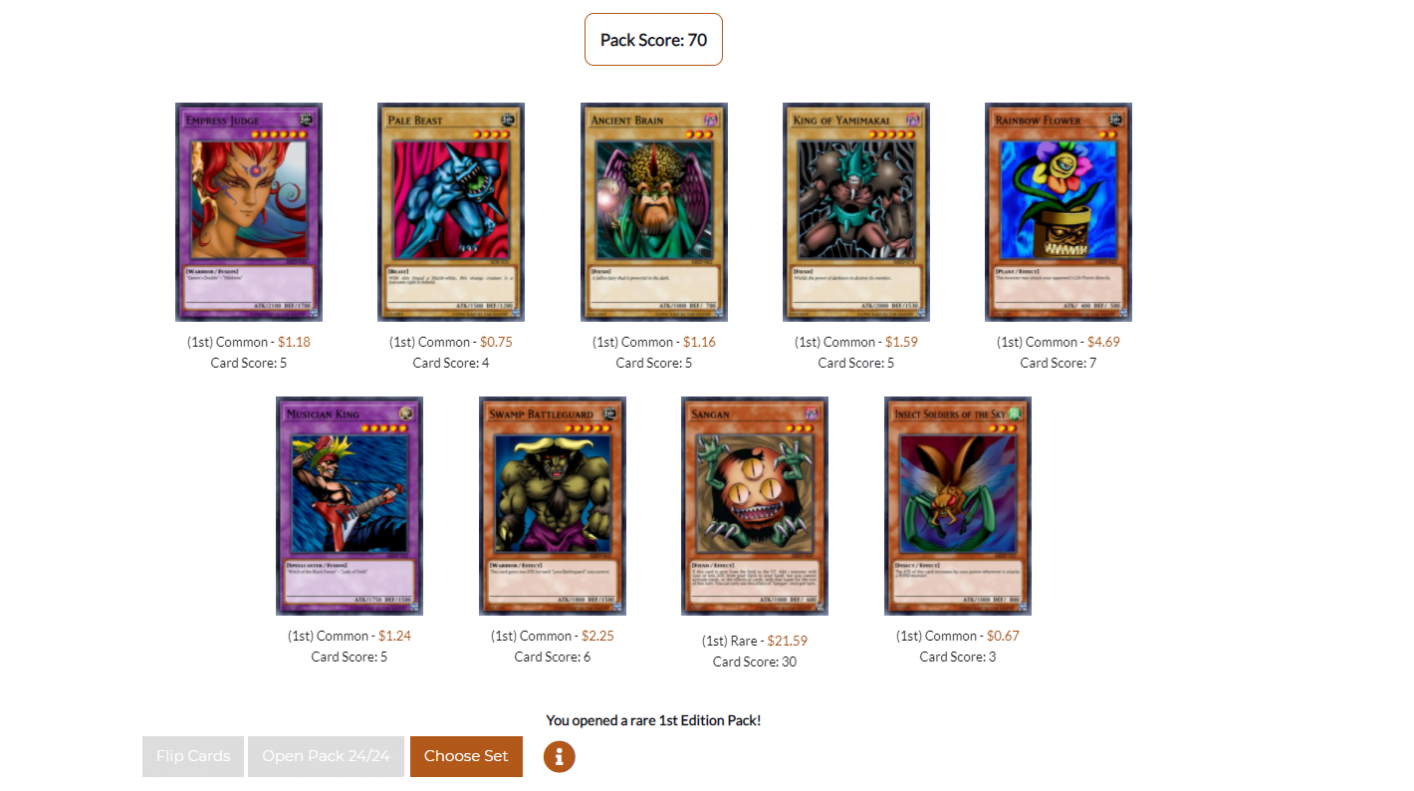Image resolution: width=1414 pixels, height=791 pixels.
Task: Click the $1.18 Empress Judge price
Action: coord(294,342)
